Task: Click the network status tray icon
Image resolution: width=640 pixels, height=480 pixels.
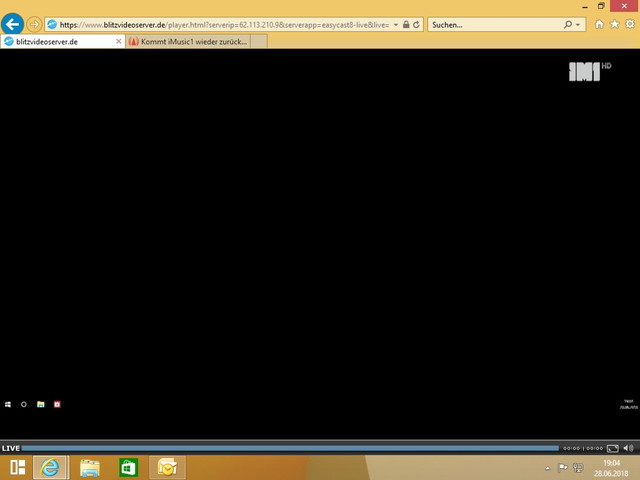Action: click(x=578, y=468)
